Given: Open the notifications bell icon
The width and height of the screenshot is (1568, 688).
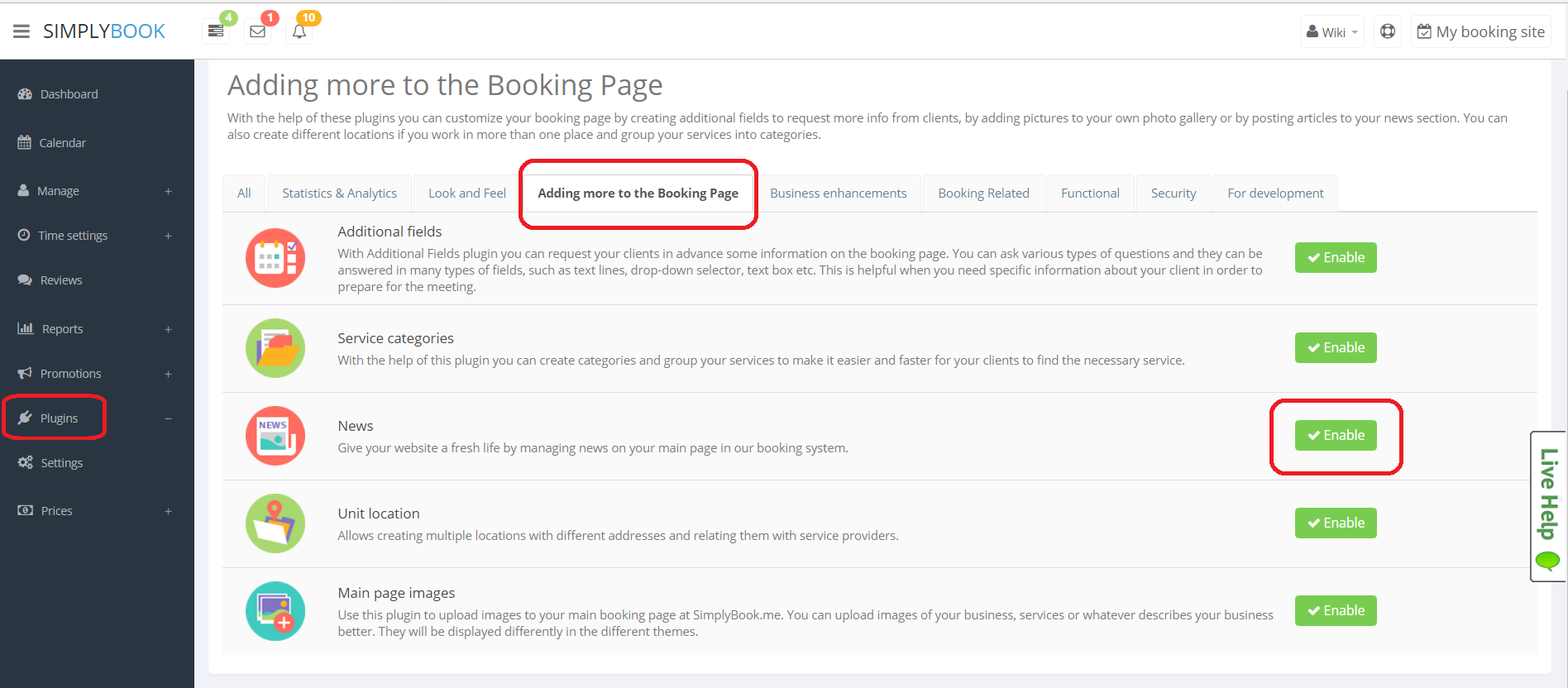Looking at the screenshot, I should pyautogui.click(x=299, y=31).
